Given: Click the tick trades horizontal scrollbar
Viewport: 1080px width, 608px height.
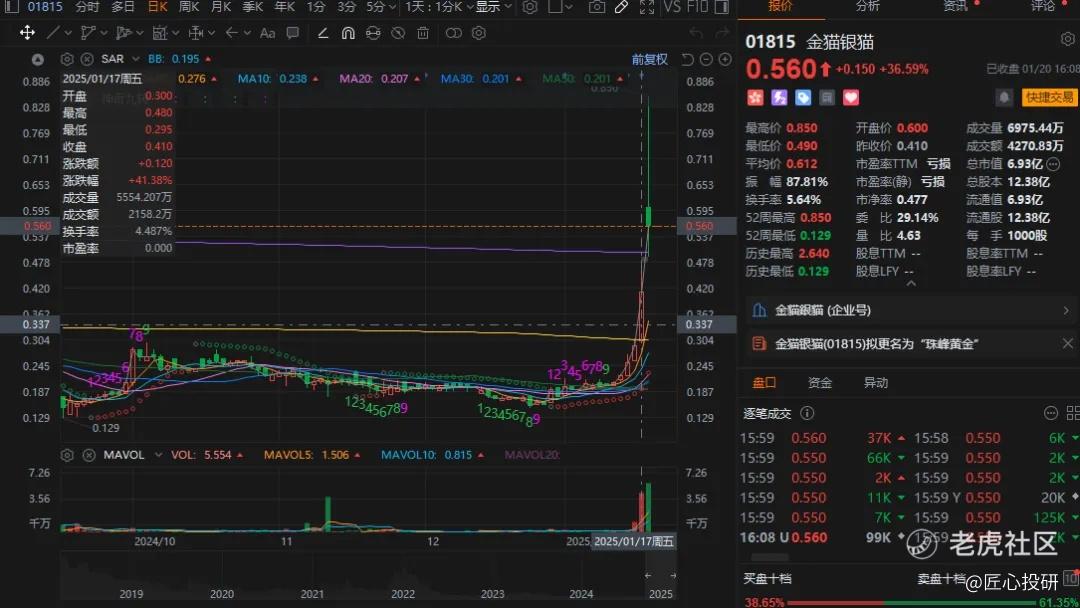Looking at the screenshot, I should (x=769, y=556).
